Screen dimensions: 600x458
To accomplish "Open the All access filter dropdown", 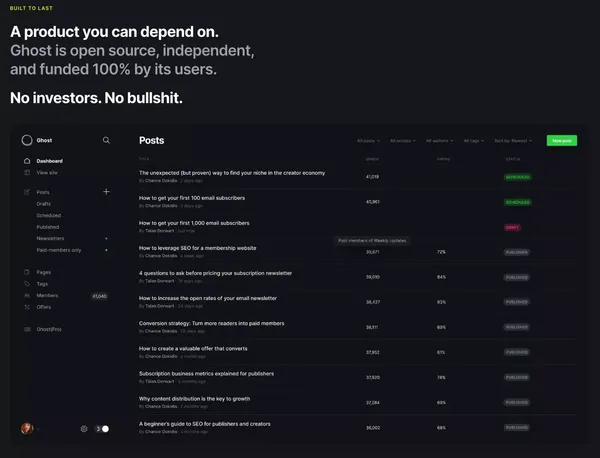I will (x=403, y=141).
